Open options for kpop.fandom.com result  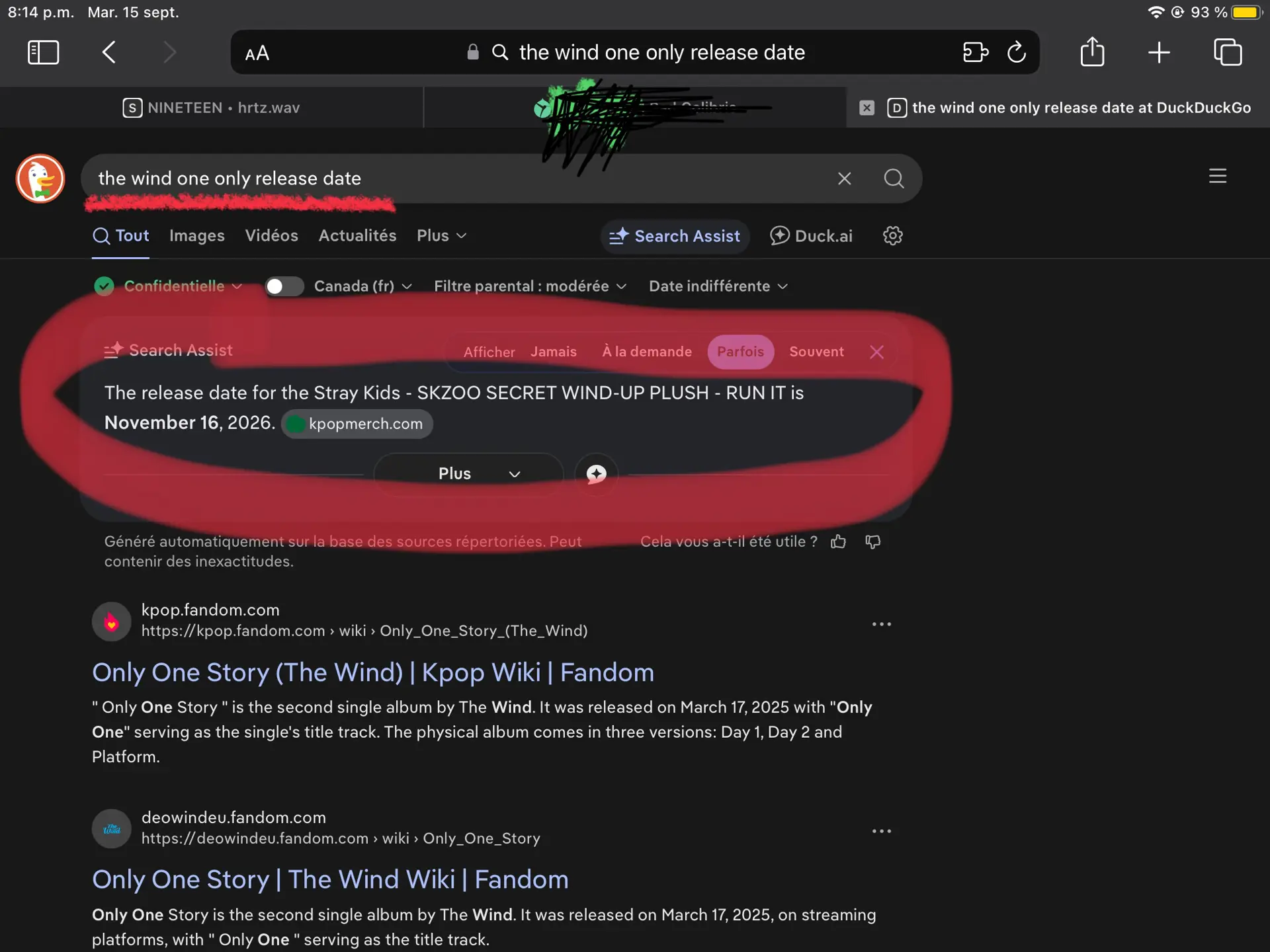pyautogui.click(x=881, y=624)
